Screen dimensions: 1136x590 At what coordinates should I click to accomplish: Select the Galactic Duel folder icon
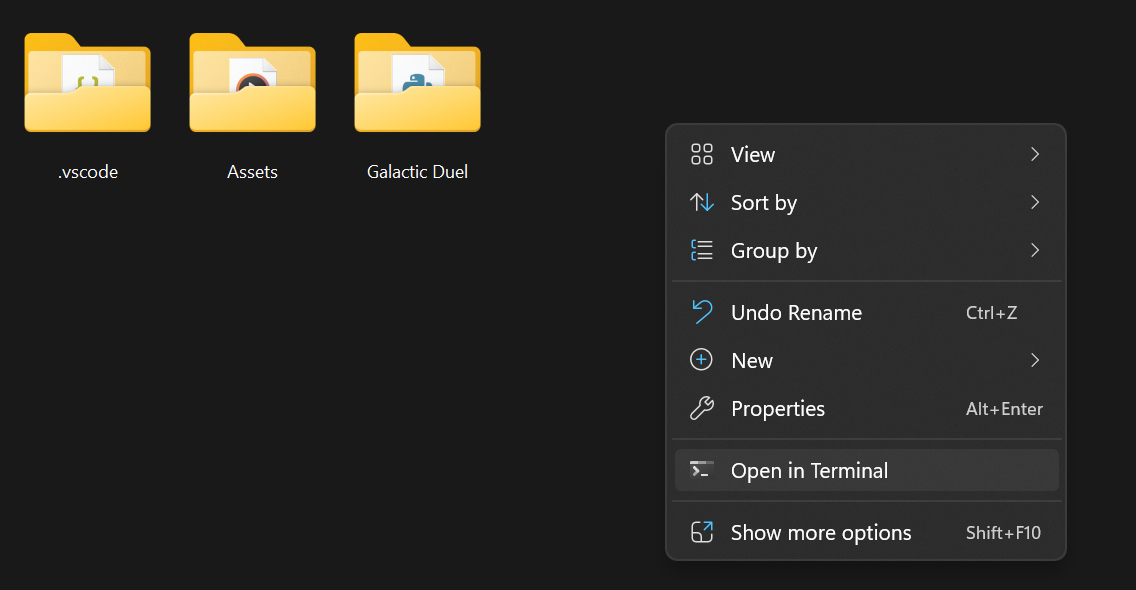417,82
